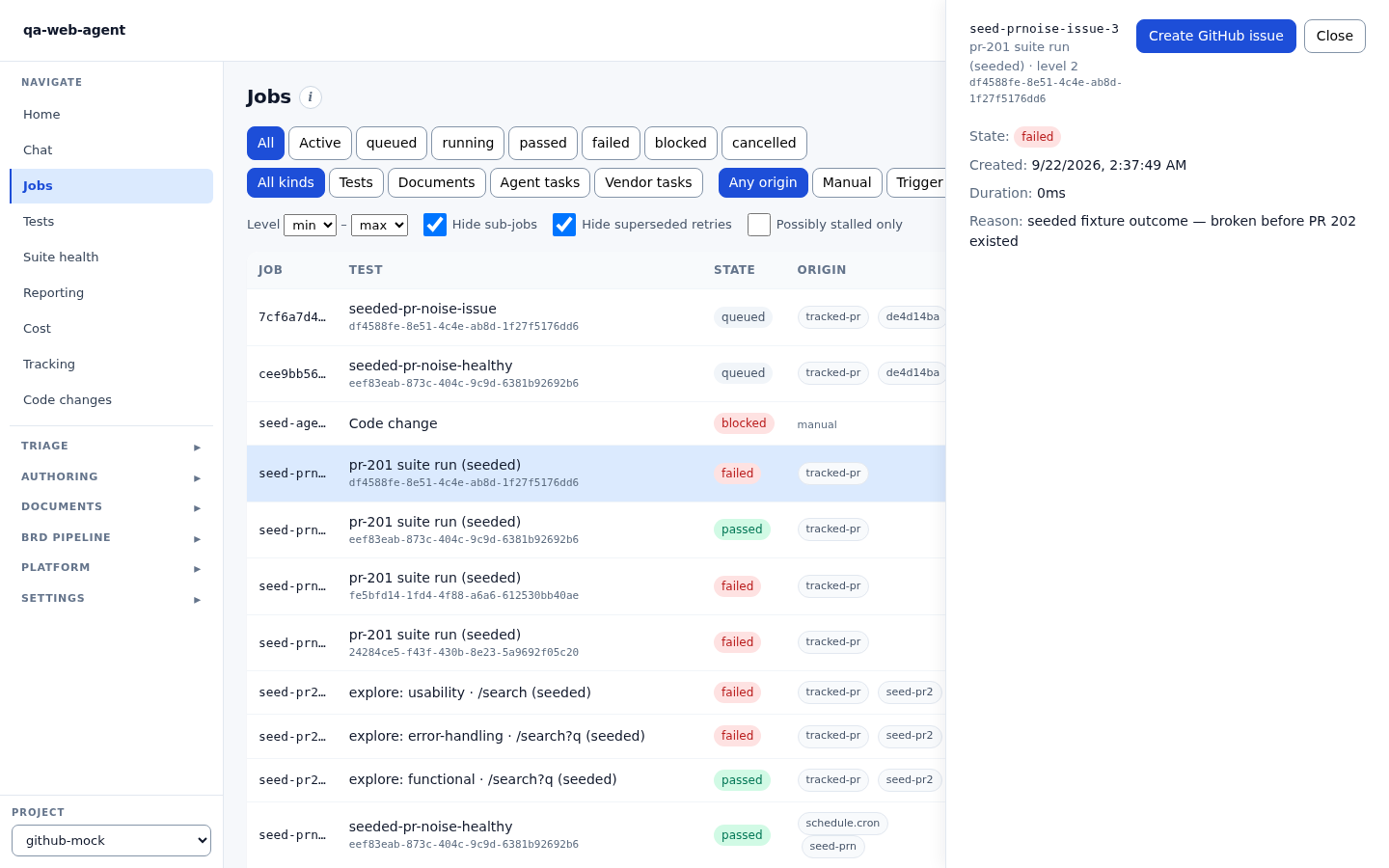Select Vendor tasks kind filter
The height and width of the screenshot is (868, 1389).
(648, 182)
